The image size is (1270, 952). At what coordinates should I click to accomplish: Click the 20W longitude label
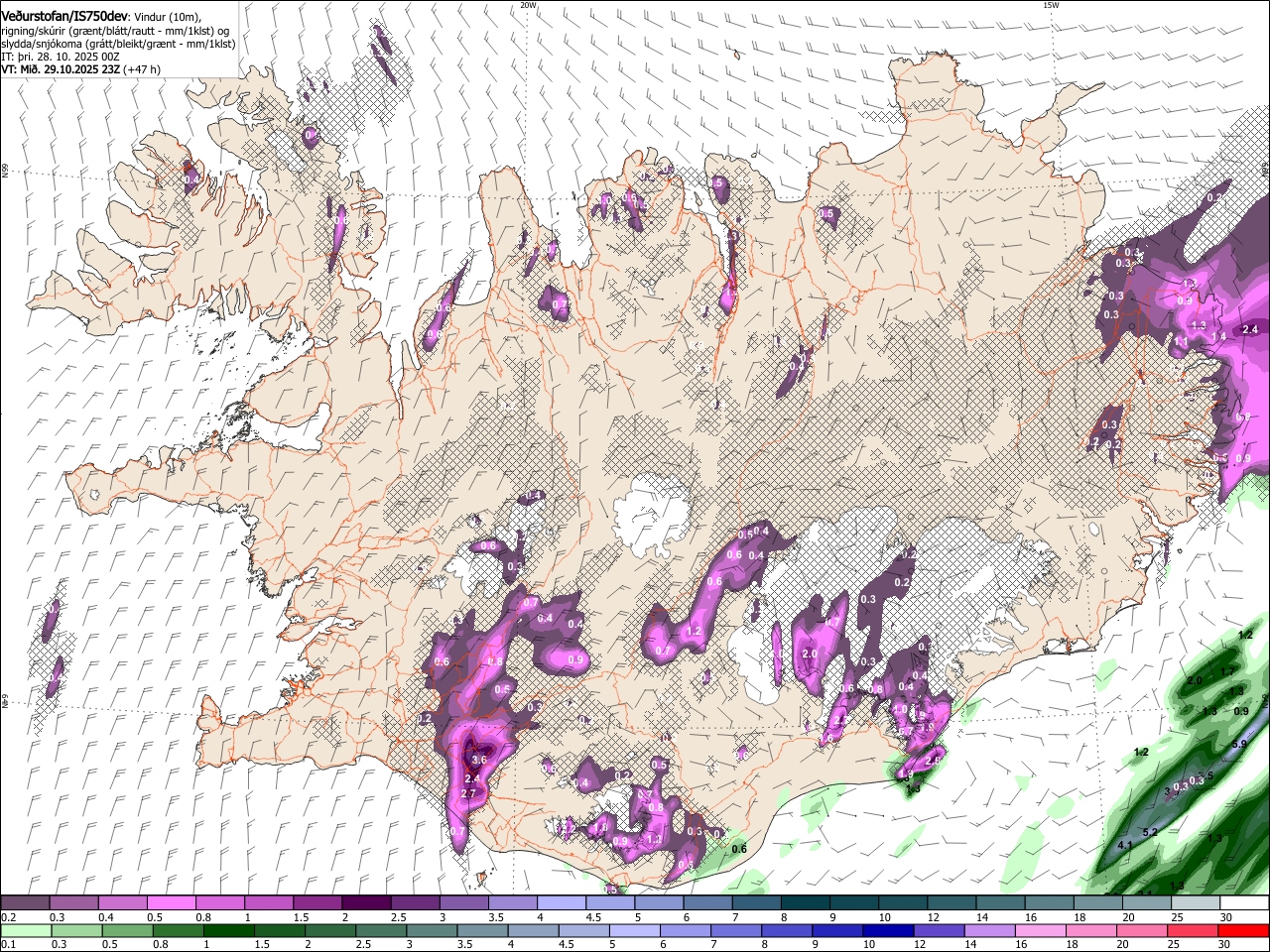(x=528, y=5)
